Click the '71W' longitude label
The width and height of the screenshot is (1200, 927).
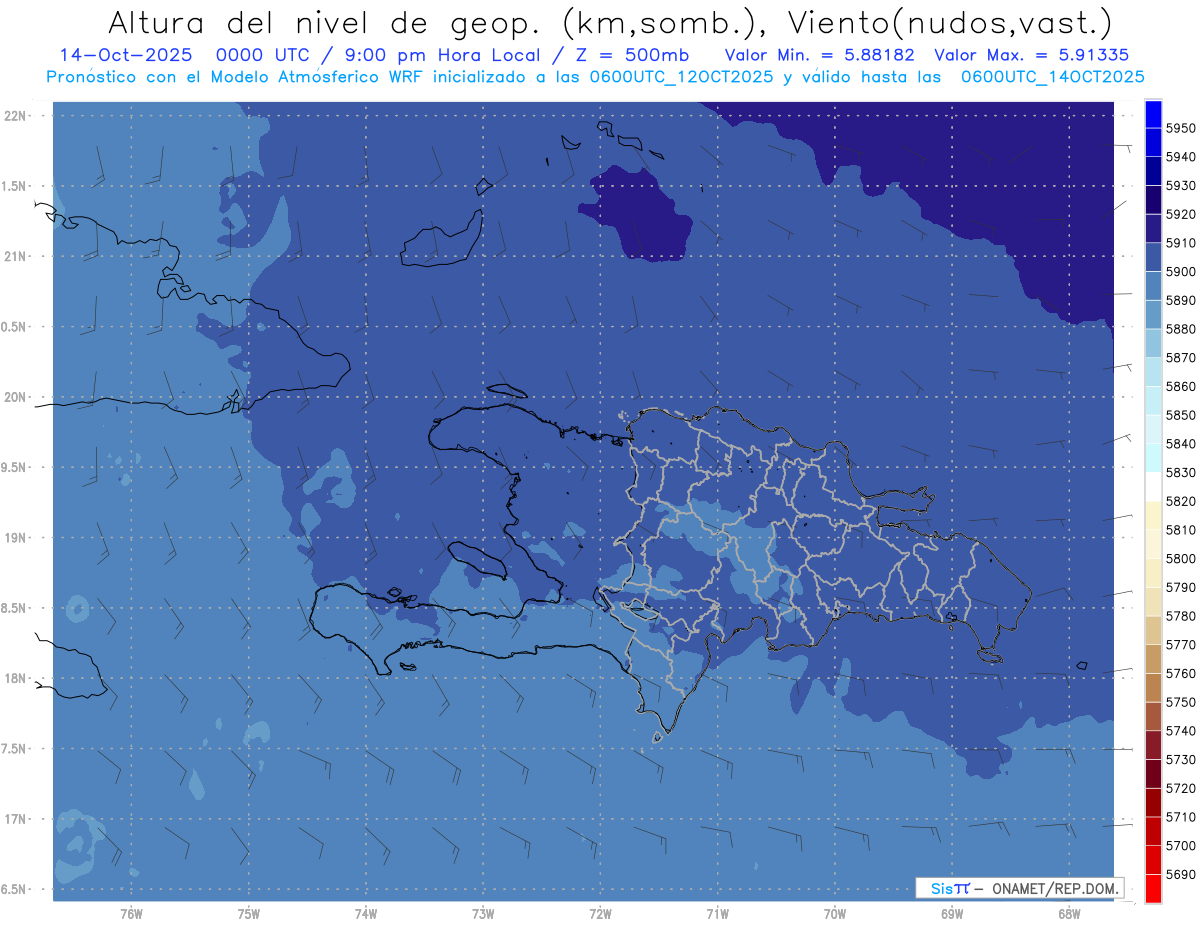717,913
